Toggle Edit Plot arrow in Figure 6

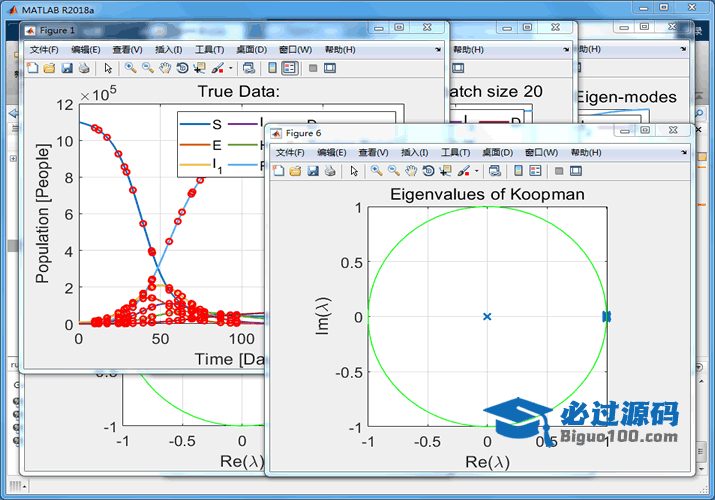tap(354, 171)
